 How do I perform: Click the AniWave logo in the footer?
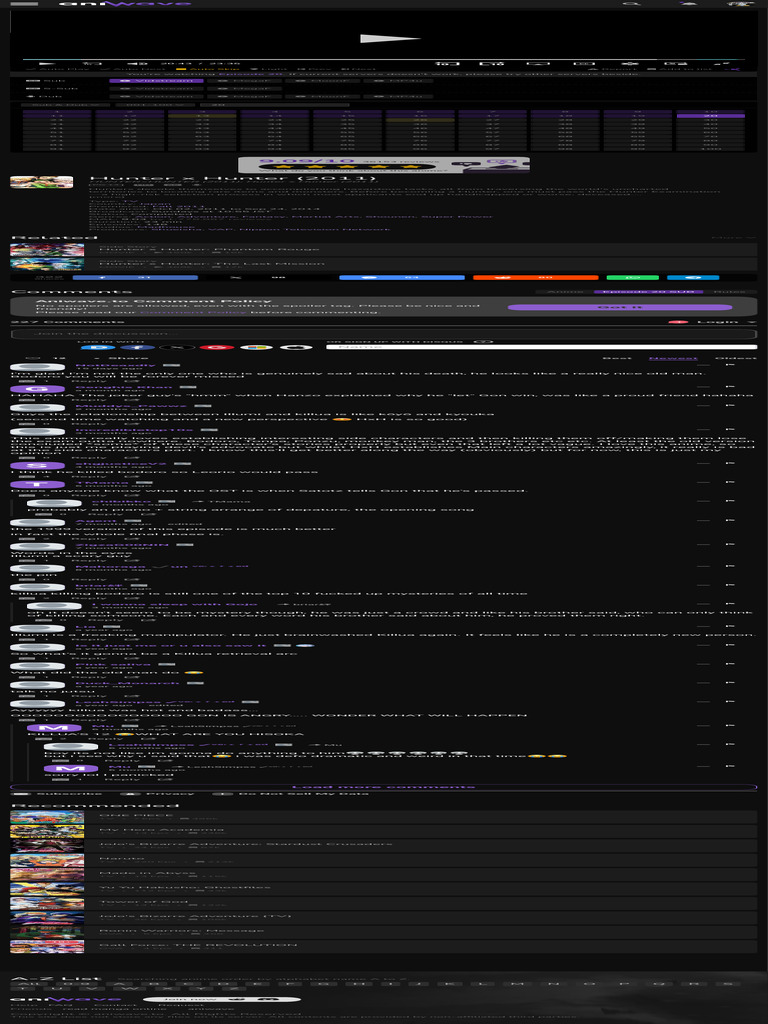point(67,999)
